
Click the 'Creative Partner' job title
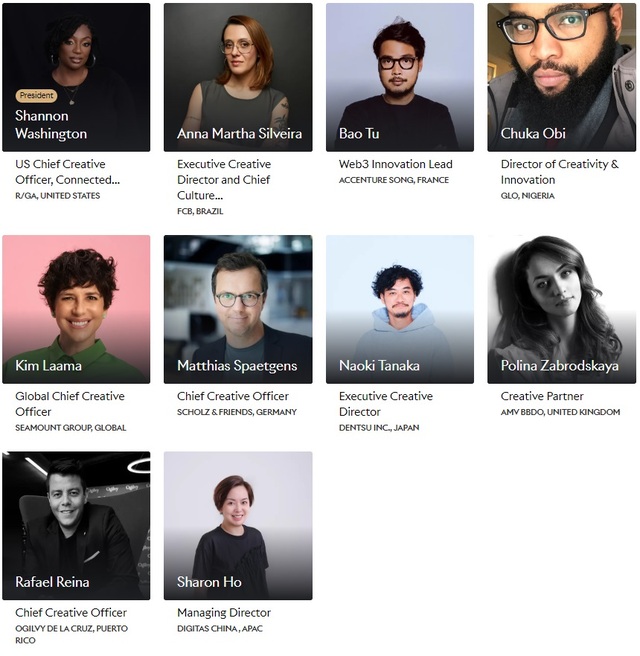(542, 396)
